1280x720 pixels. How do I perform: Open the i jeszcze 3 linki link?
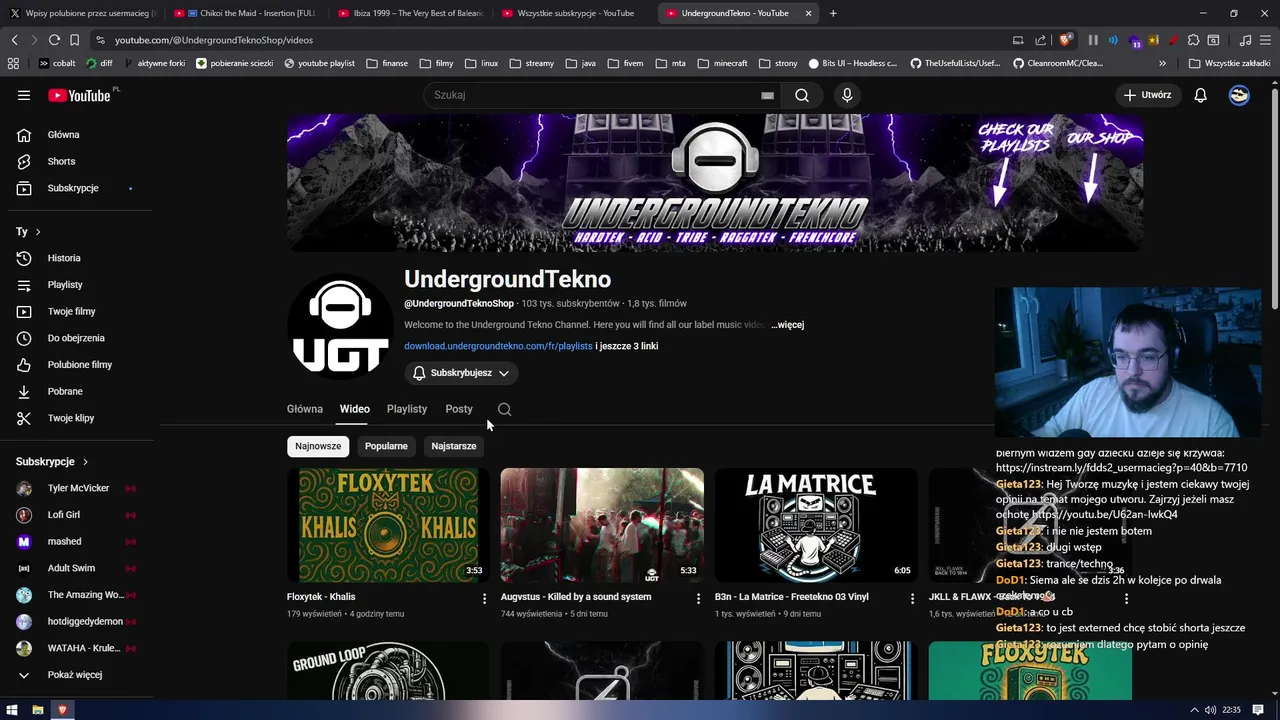[627, 346]
